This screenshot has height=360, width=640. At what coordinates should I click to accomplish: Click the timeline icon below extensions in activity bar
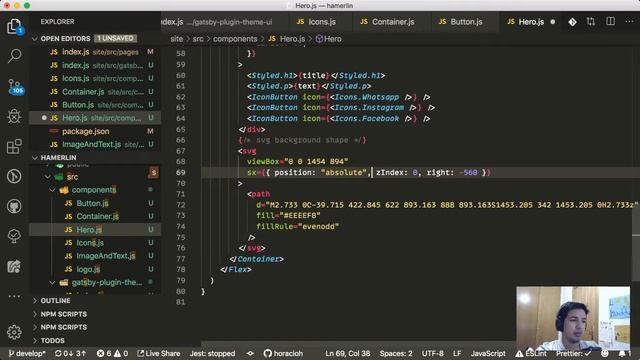(x=14, y=176)
